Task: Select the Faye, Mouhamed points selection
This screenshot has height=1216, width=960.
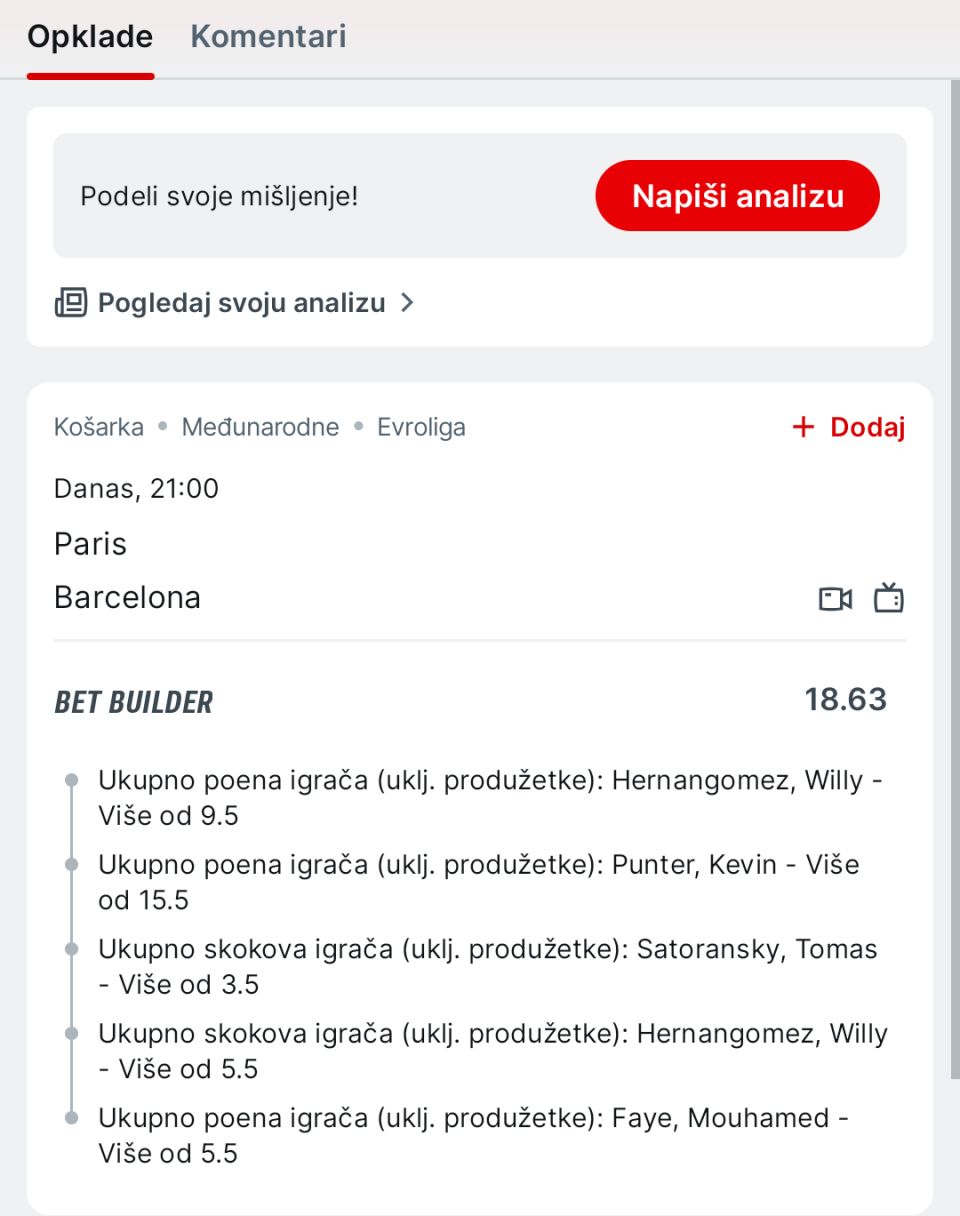Action: click(x=473, y=1135)
